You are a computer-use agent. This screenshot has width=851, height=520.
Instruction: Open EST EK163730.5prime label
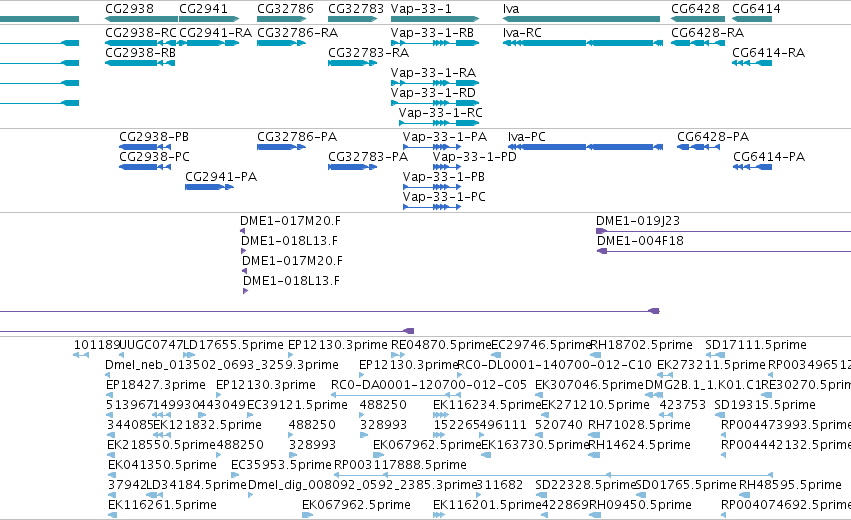click(535, 445)
